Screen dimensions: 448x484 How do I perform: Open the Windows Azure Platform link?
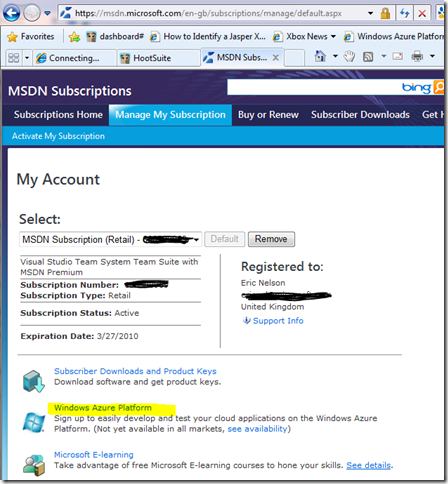click(x=103, y=408)
